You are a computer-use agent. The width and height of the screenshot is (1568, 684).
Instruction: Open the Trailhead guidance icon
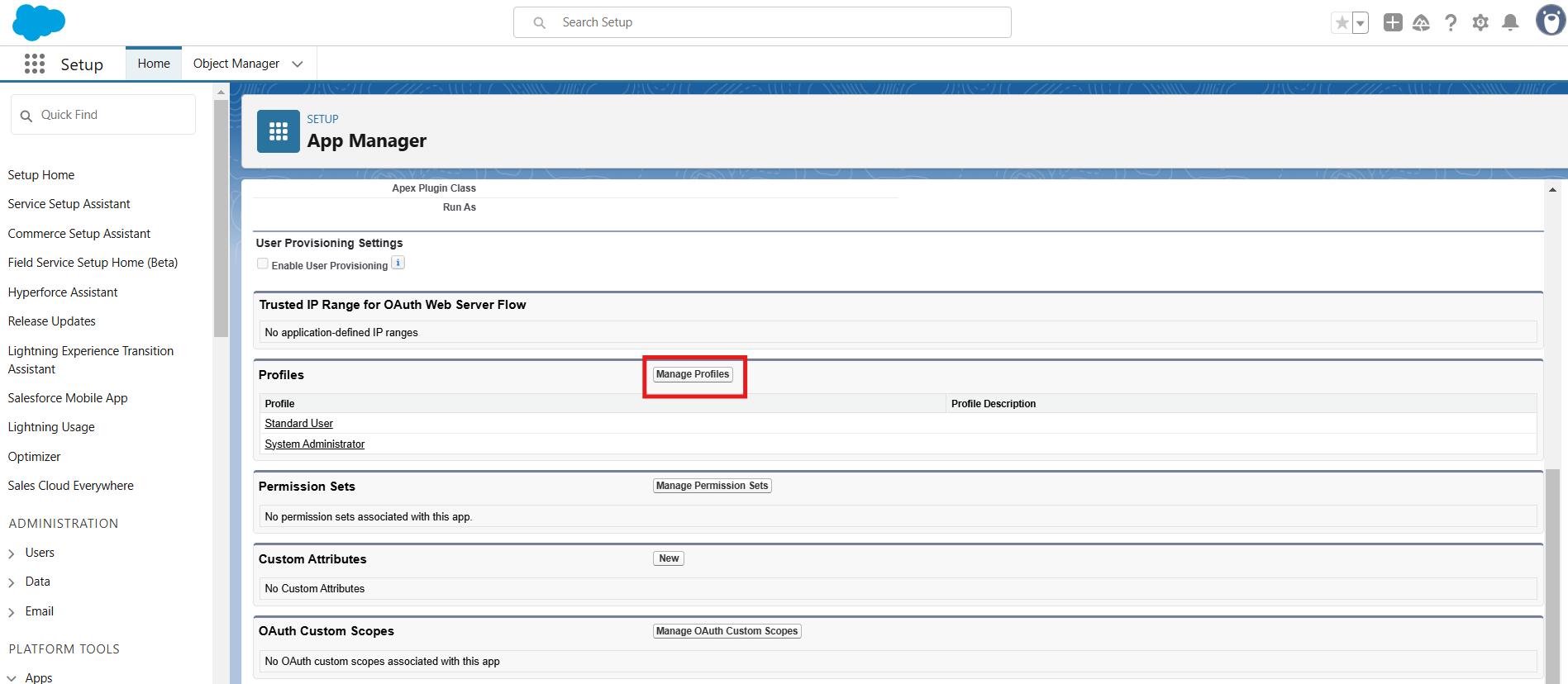(1421, 22)
